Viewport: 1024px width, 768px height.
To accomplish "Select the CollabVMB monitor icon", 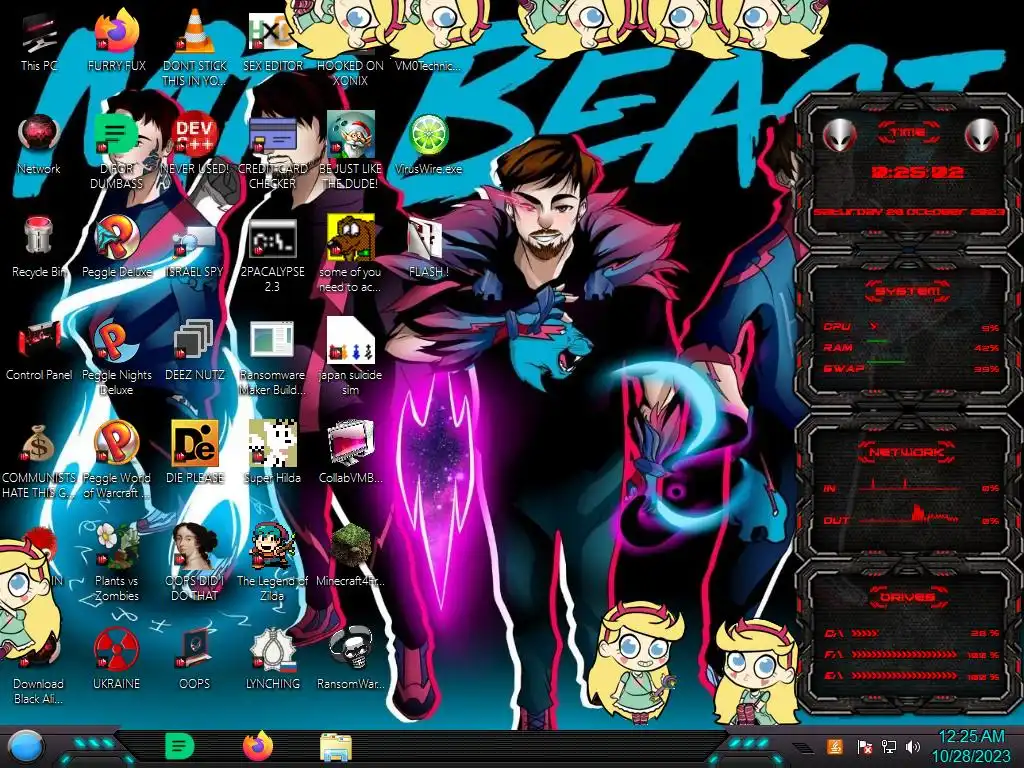I will (350, 453).
